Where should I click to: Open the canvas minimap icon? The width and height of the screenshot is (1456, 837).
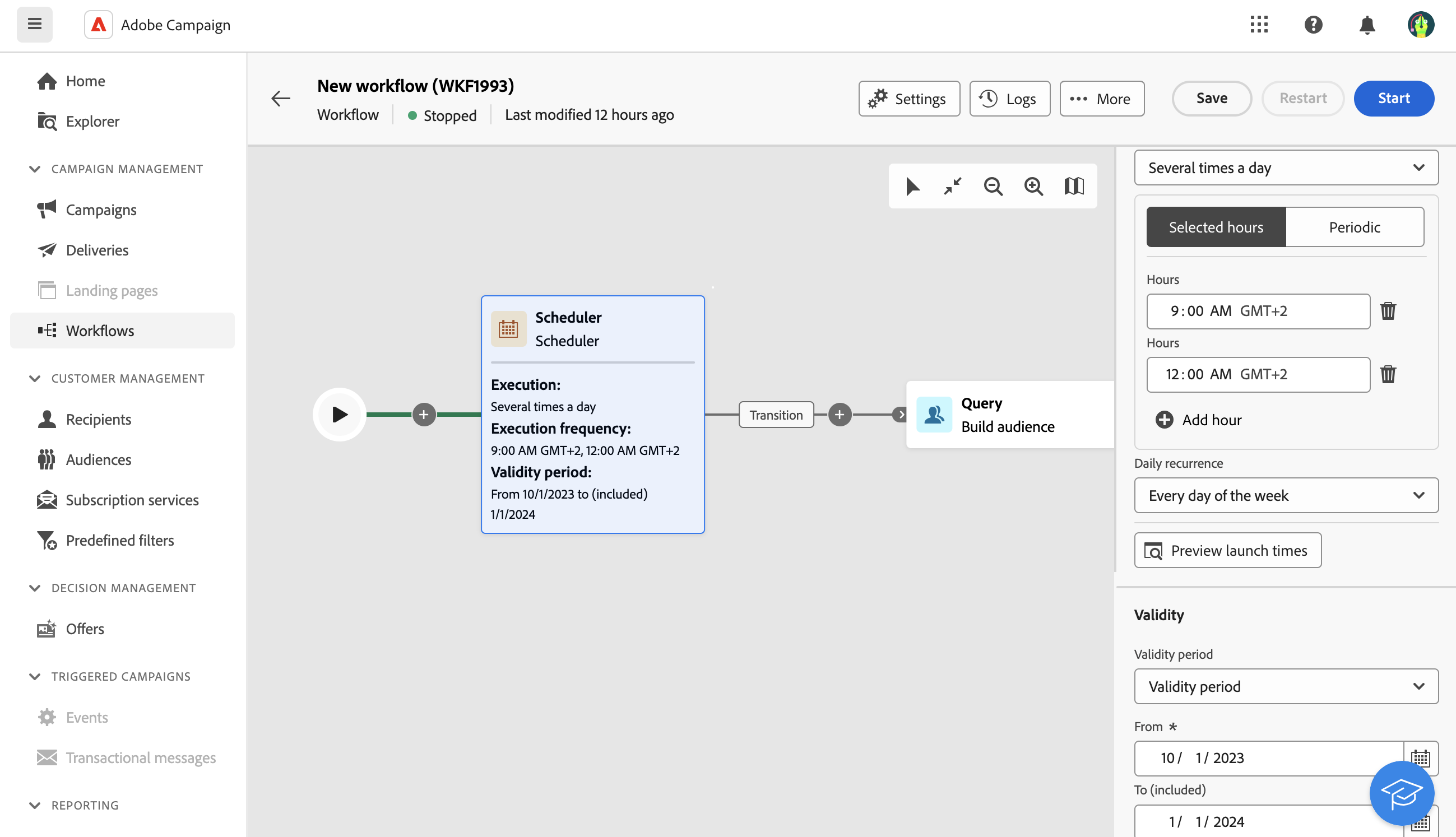coord(1074,186)
